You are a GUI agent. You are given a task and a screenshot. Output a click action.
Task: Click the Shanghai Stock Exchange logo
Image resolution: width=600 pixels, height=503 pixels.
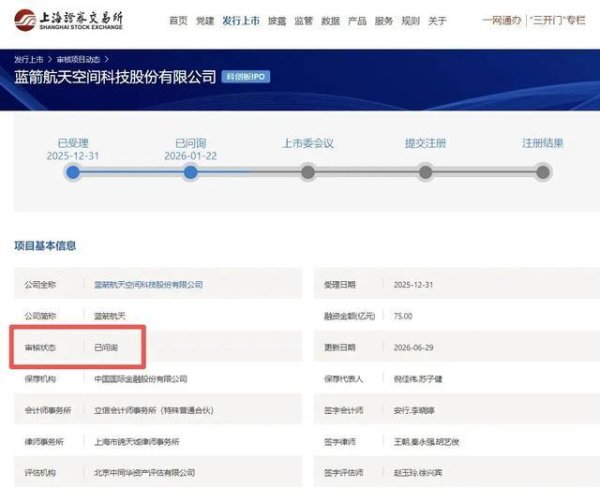(x=69, y=20)
